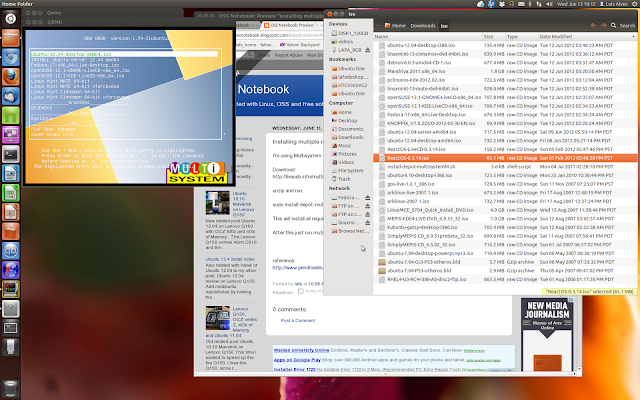
Task: Launch Chromium from the launcher
Action: tap(11, 58)
